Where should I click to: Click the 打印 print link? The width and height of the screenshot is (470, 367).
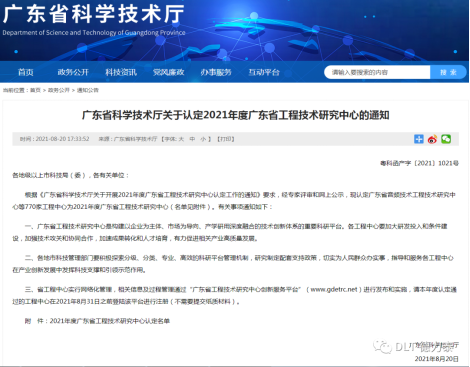pyautogui.click(x=226, y=139)
